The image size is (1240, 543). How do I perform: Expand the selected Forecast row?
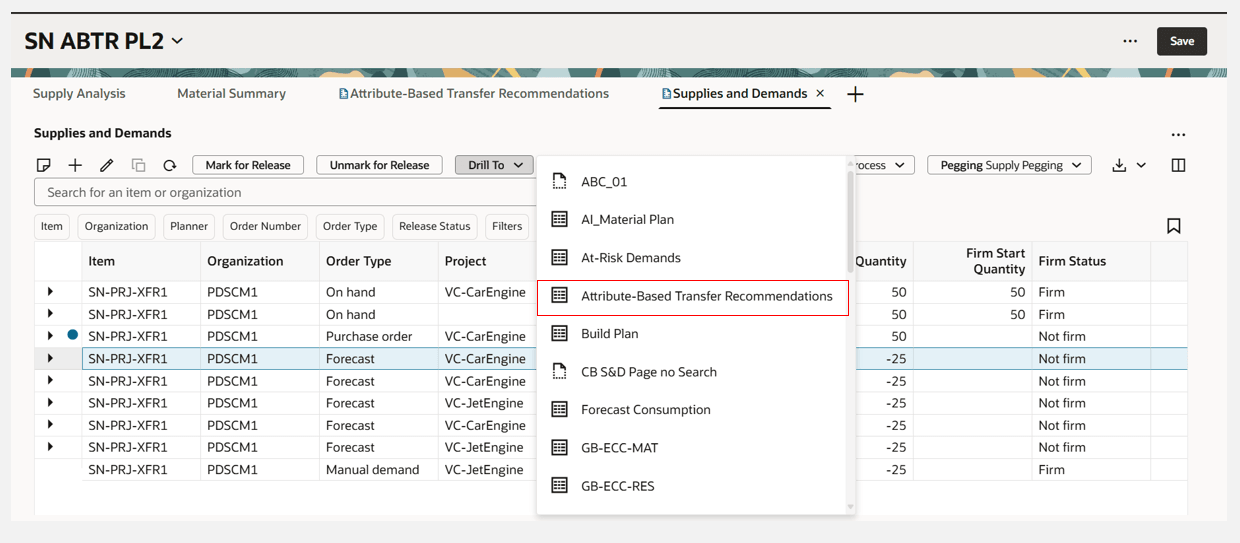(x=50, y=358)
